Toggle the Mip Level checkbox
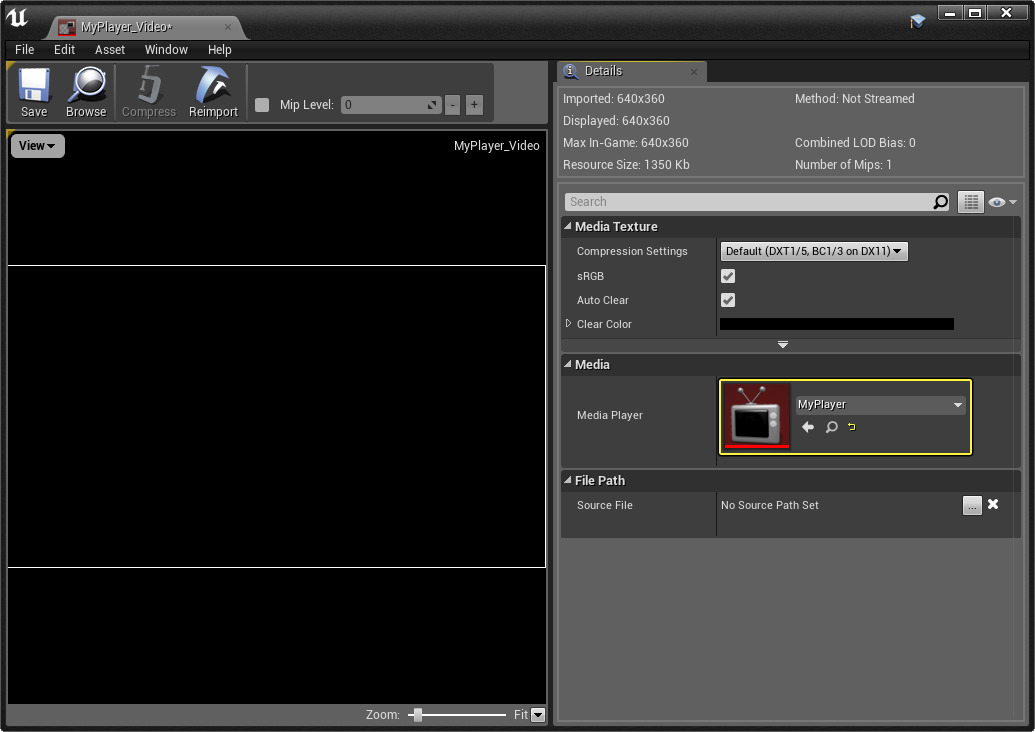 pyautogui.click(x=262, y=105)
